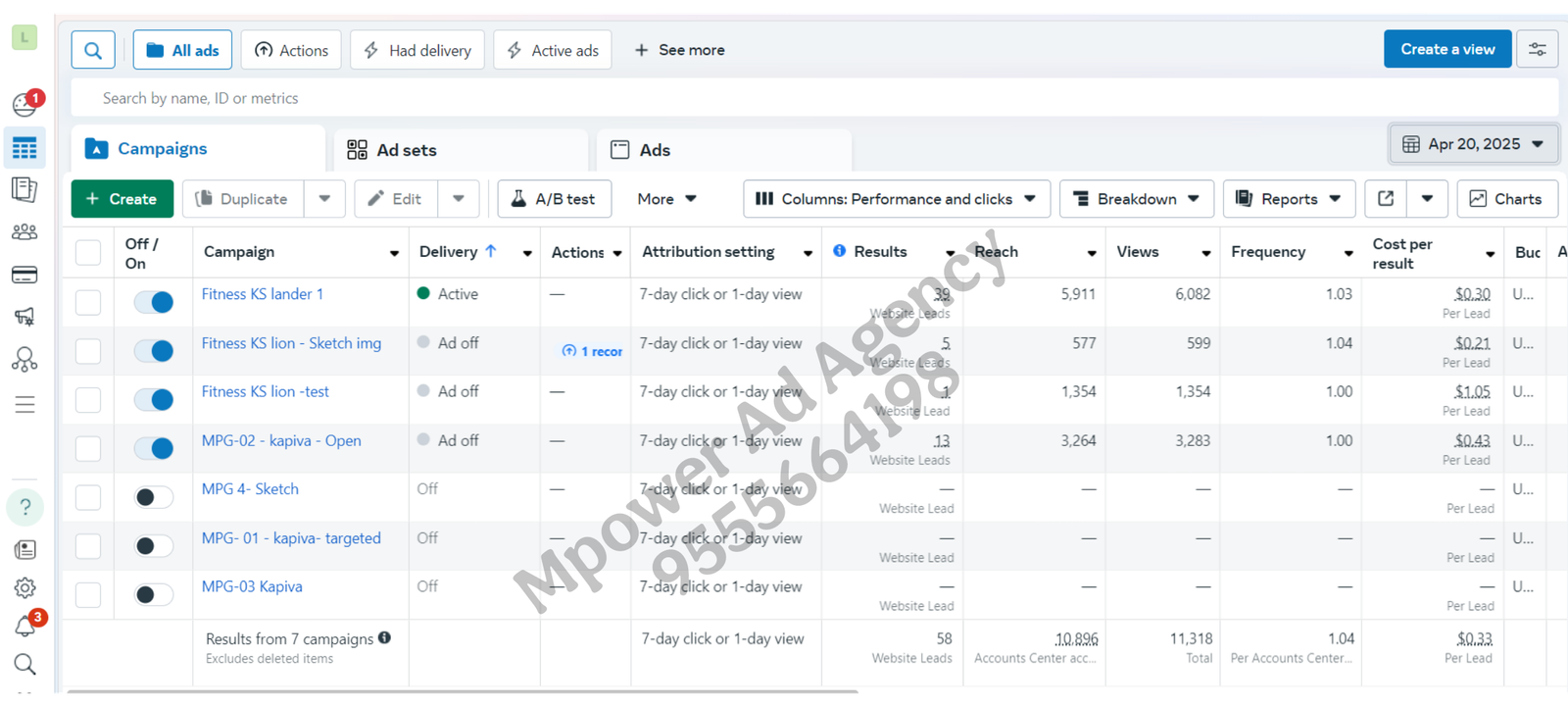Click the L account avatar icon
Image resolution: width=1568 pixels, height=707 pixels.
pos(24,37)
